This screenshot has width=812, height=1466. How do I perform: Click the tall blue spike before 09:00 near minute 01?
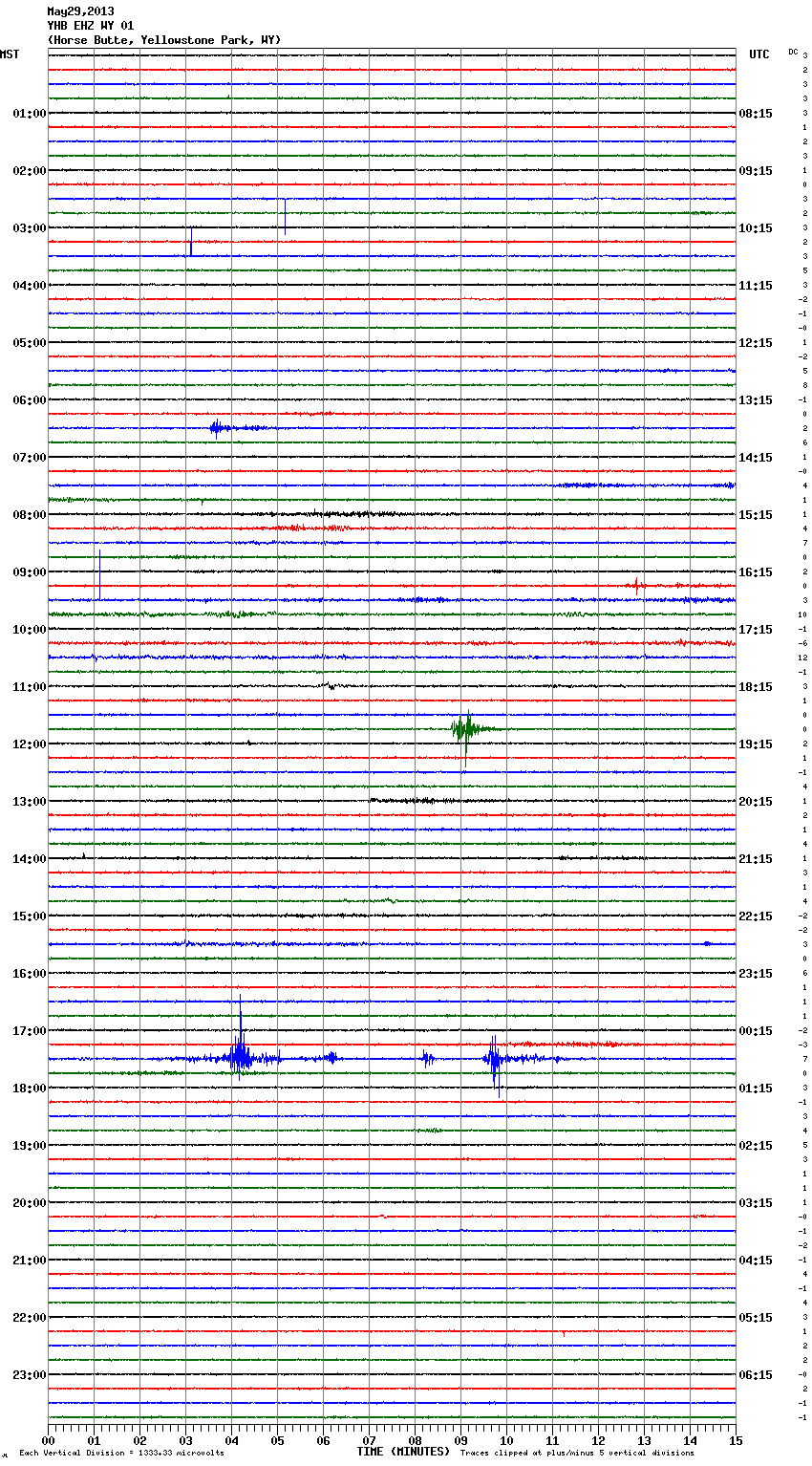(99, 574)
